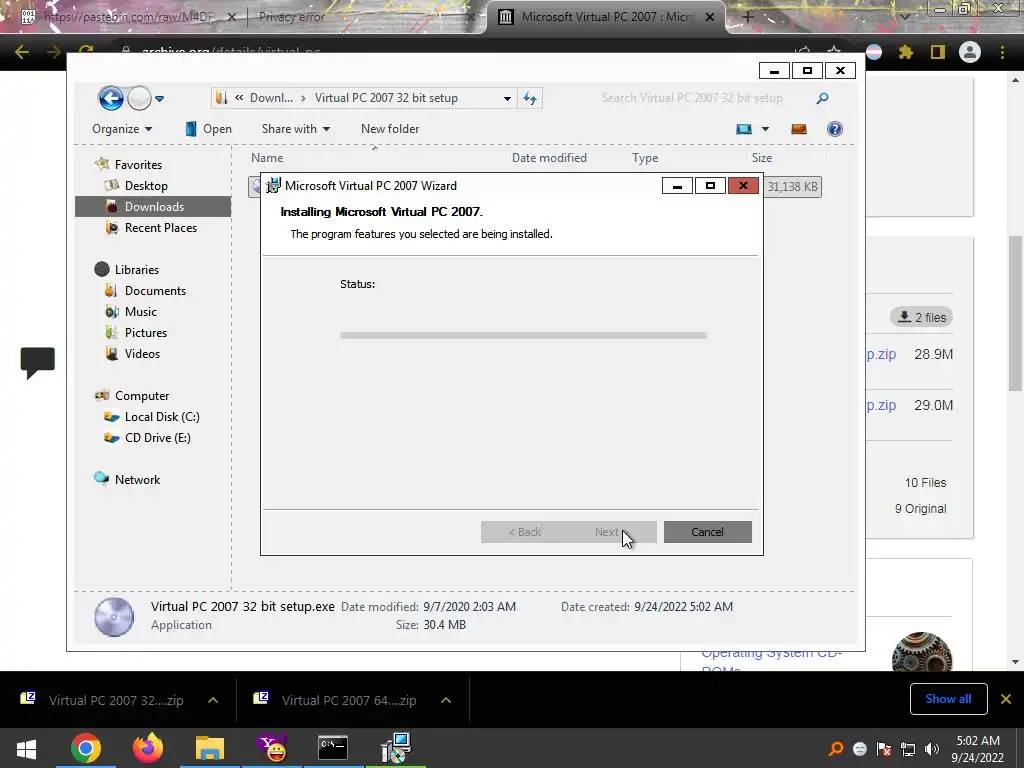Open the Documents library

coord(155,290)
